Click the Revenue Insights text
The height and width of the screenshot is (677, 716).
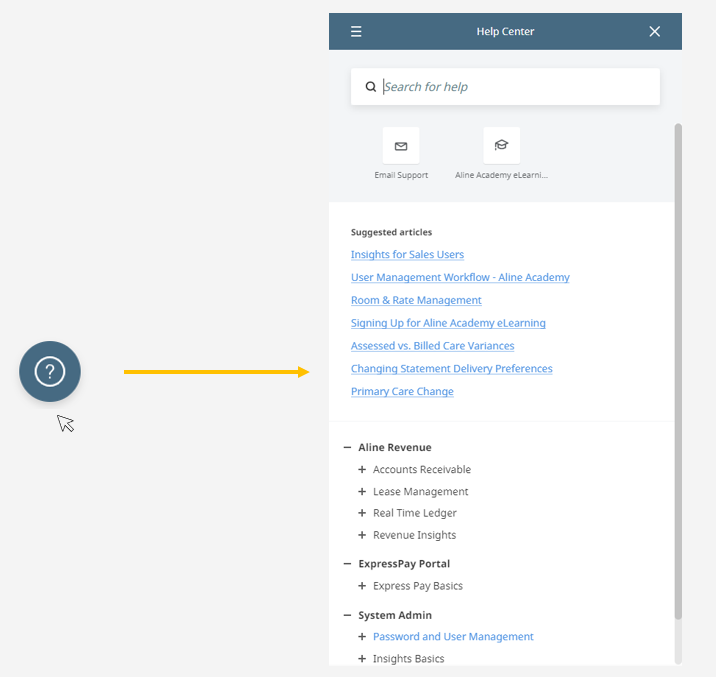click(414, 535)
